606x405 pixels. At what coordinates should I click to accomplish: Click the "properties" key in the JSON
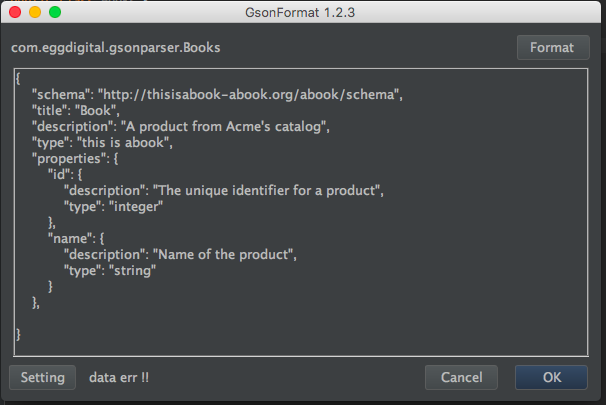click(x=68, y=158)
